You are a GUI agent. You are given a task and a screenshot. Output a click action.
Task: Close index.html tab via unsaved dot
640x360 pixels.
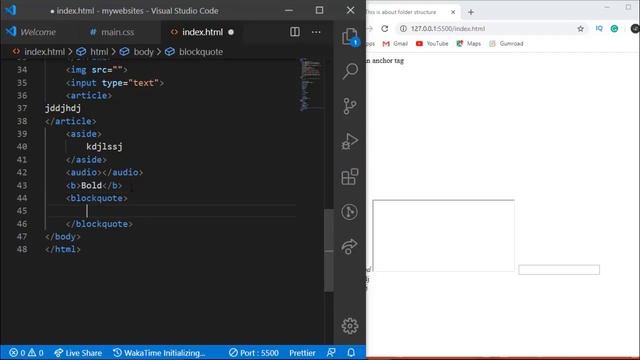click(231, 32)
